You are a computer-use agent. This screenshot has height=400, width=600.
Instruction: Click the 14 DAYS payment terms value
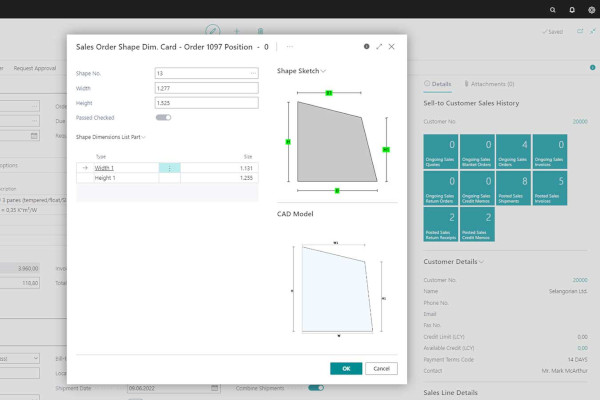pos(577,359)
